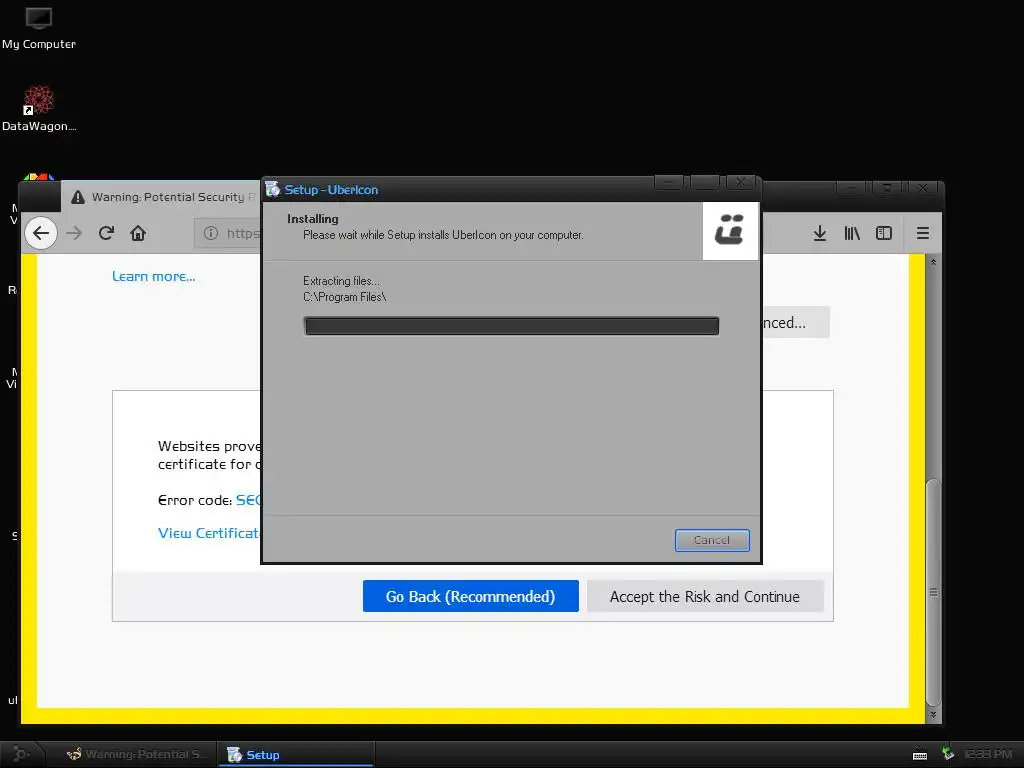Click the setup icon in the title bar
Viewport: 1024px width, 768px height.
273,189
